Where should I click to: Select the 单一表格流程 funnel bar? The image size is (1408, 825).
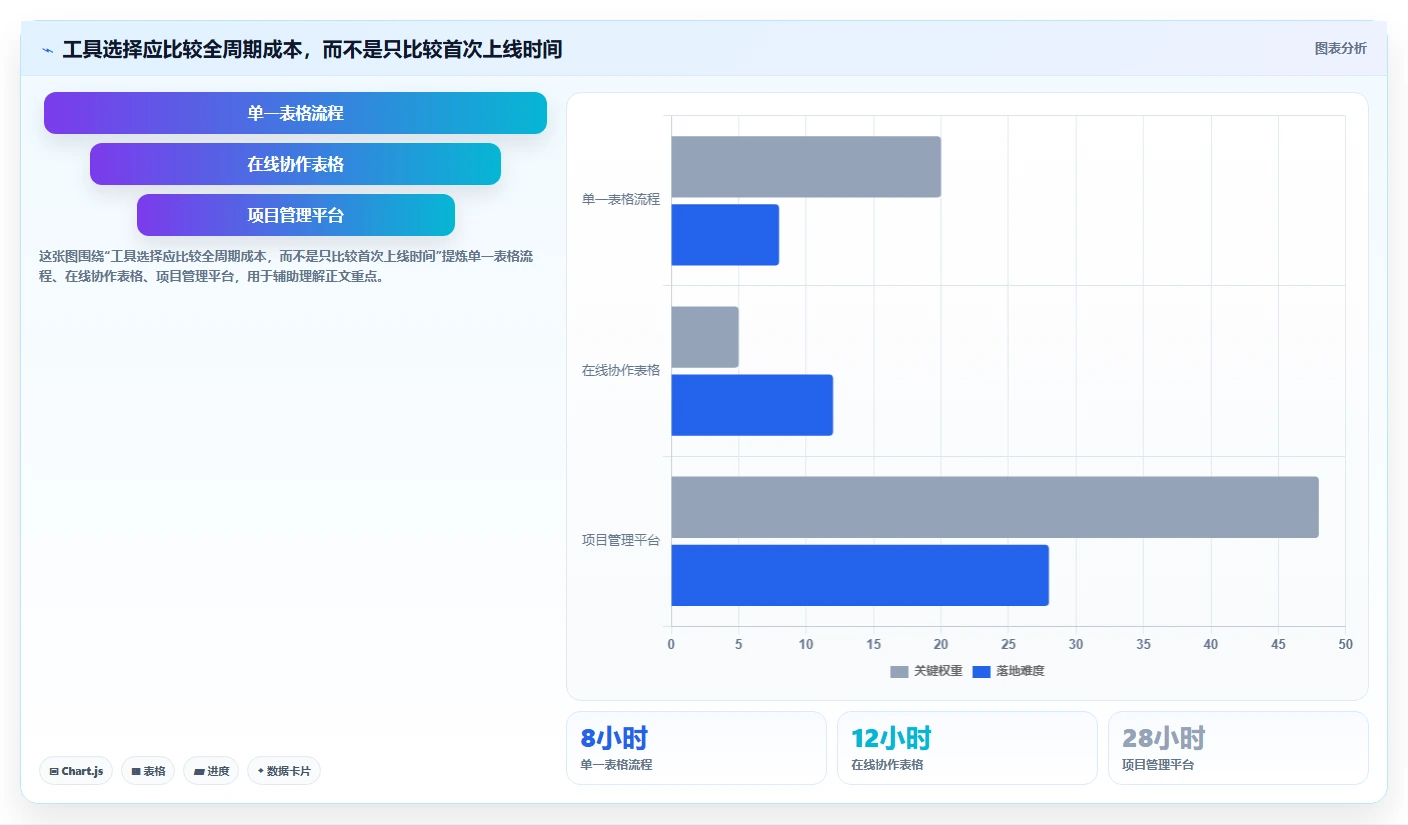point(295,113)
